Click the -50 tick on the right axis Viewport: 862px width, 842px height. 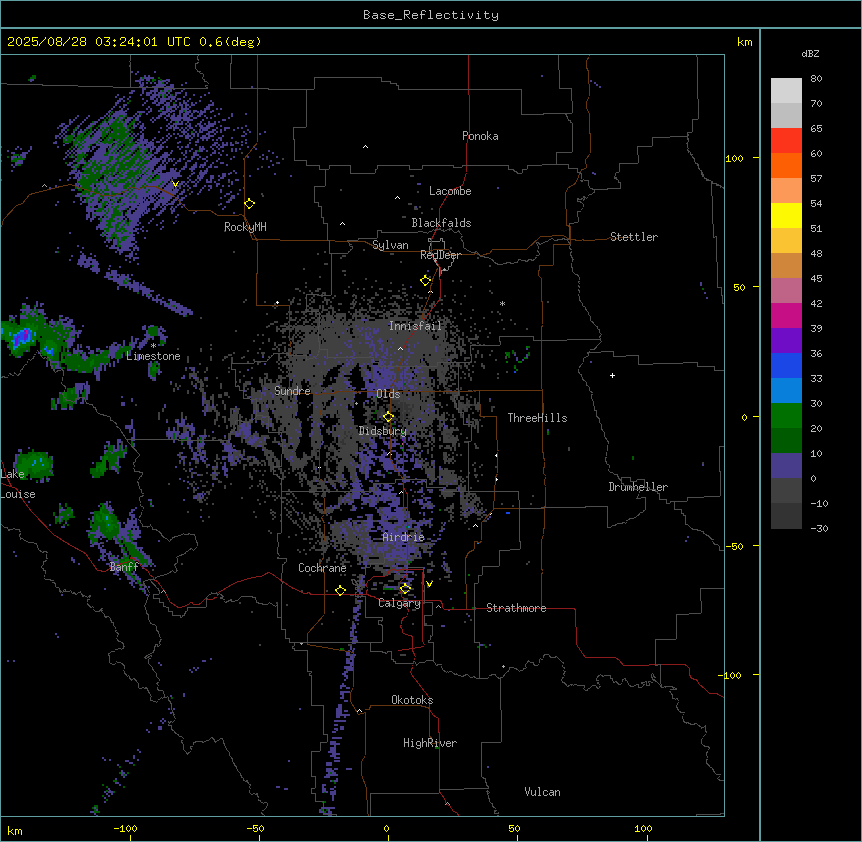(734, 546)
